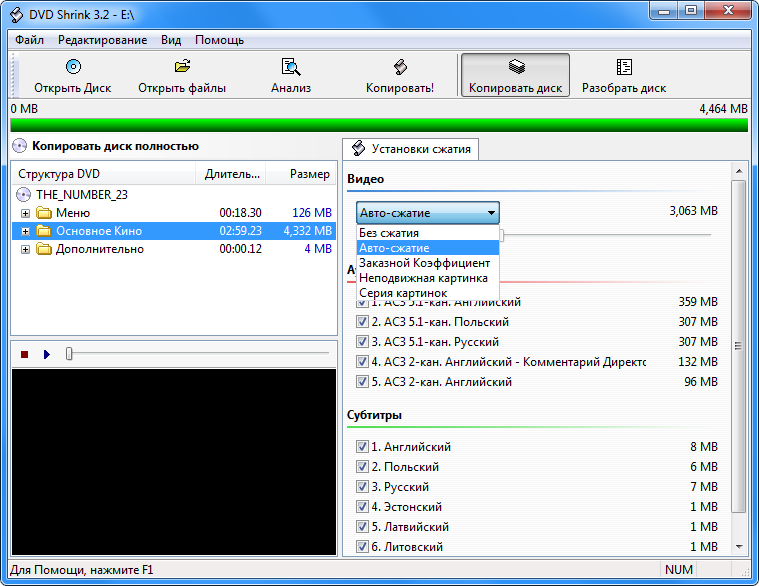Viewport: 759px width, 586px height.
Task: Start preview with blue play button
Action: [46, 355]
